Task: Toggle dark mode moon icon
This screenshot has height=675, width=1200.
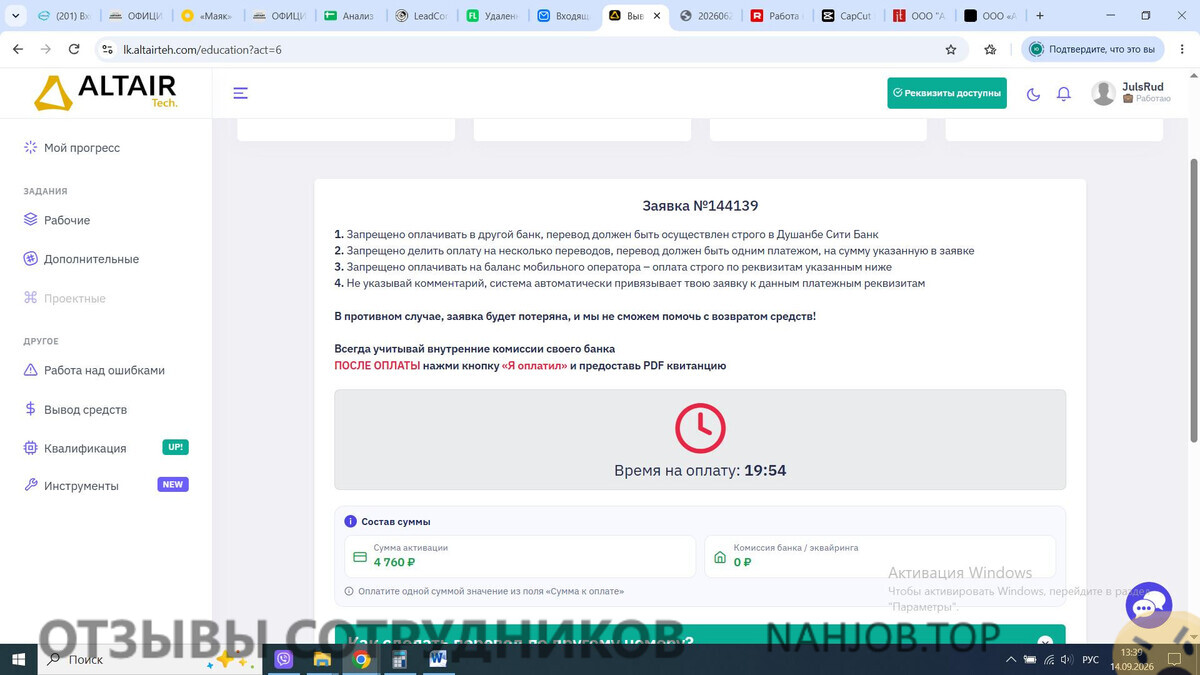Action: pos(1033,94)
